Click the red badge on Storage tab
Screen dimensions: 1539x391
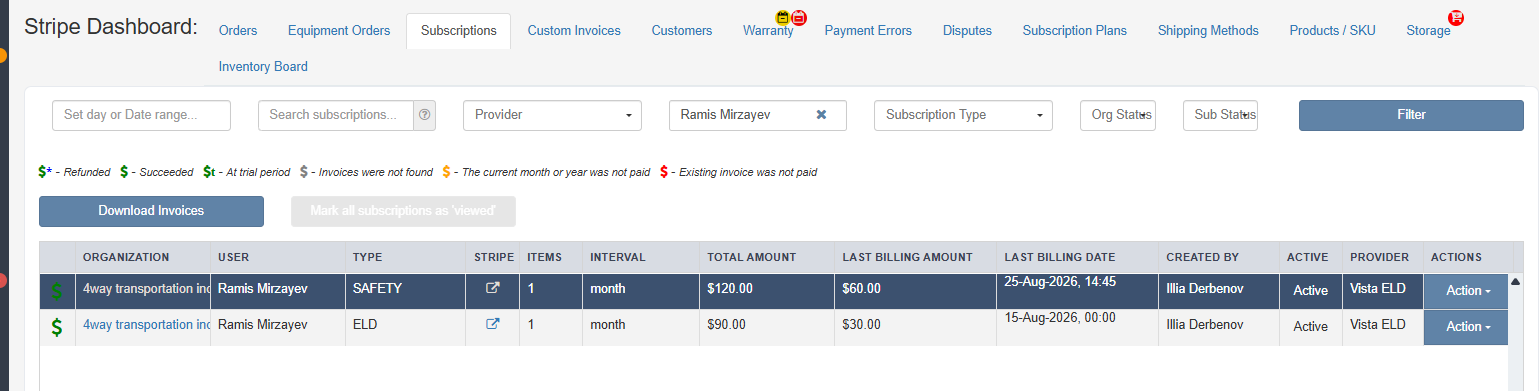(x=1456, y=18)
